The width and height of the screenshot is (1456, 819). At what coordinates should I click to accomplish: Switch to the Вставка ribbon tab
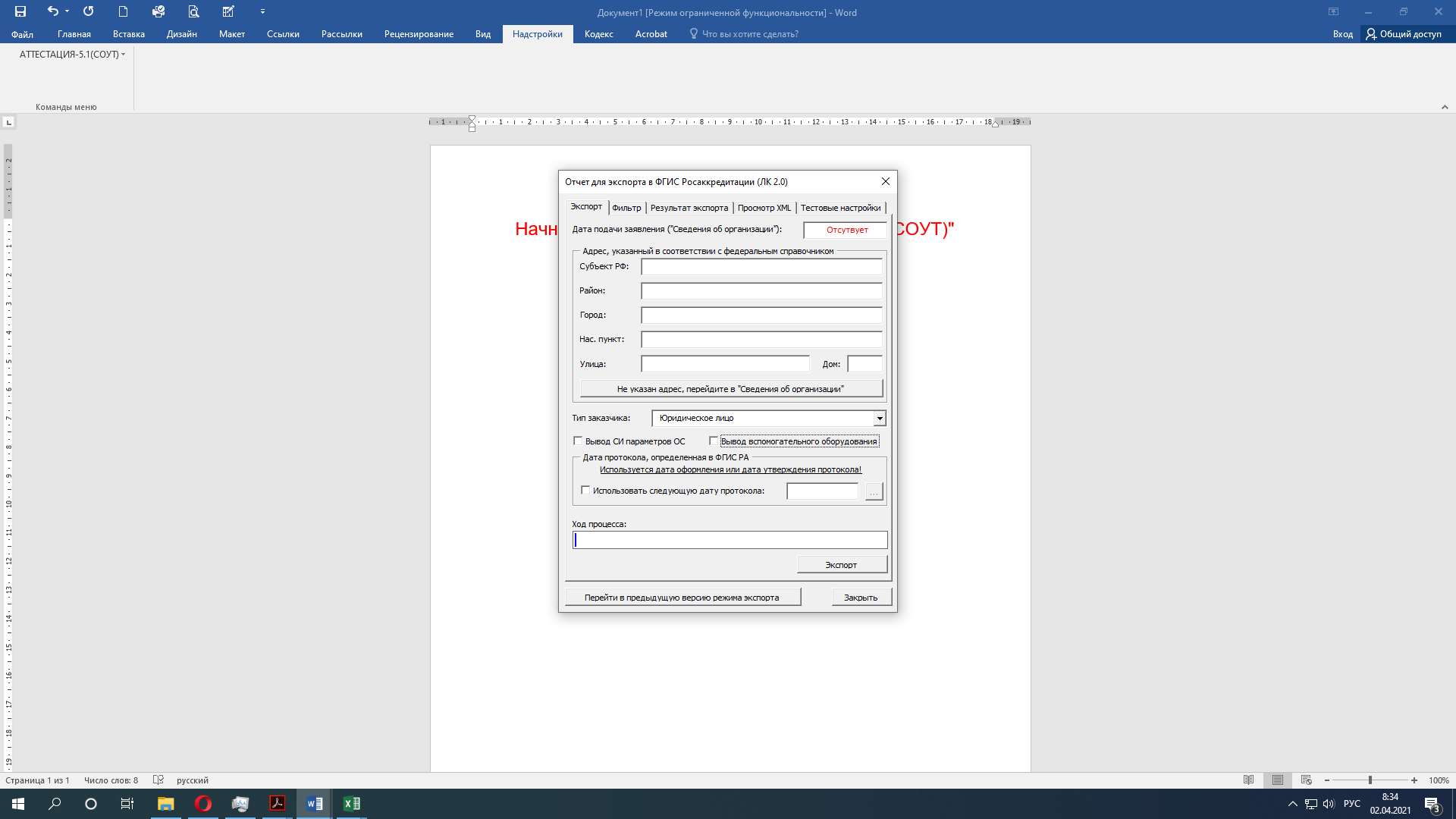click(x=129, y=34)
